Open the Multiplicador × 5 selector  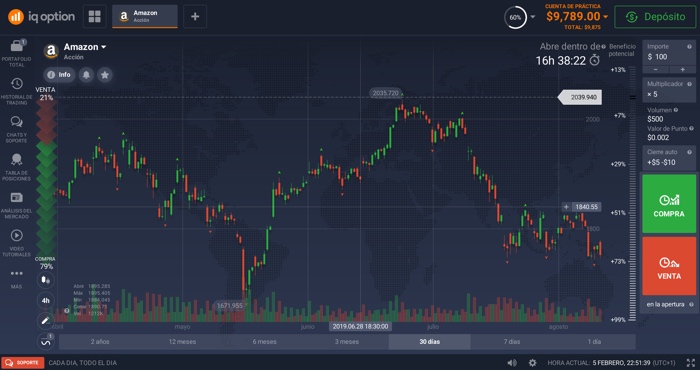click(669, 89)
